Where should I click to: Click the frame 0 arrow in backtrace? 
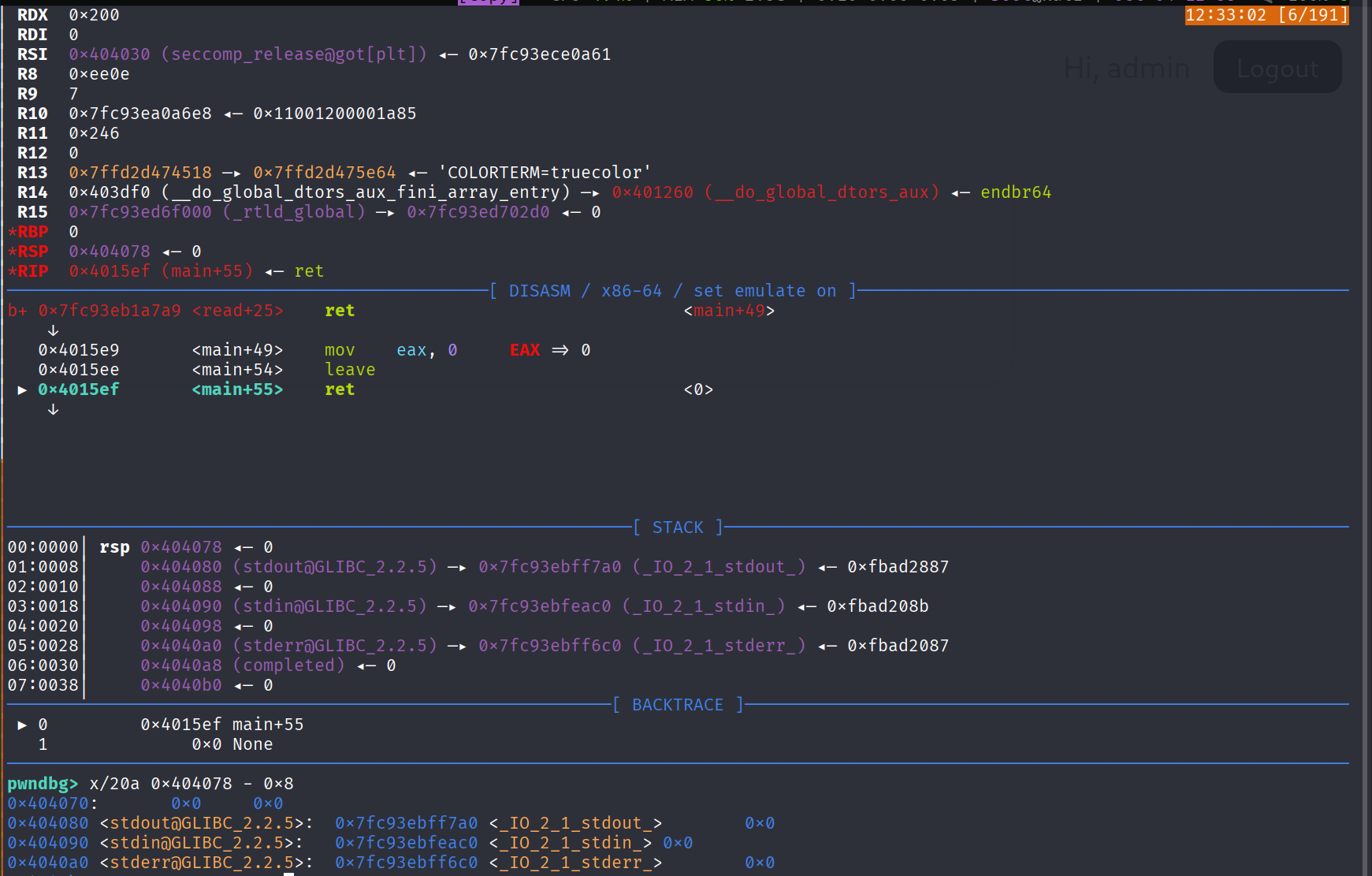pos(22,725)
